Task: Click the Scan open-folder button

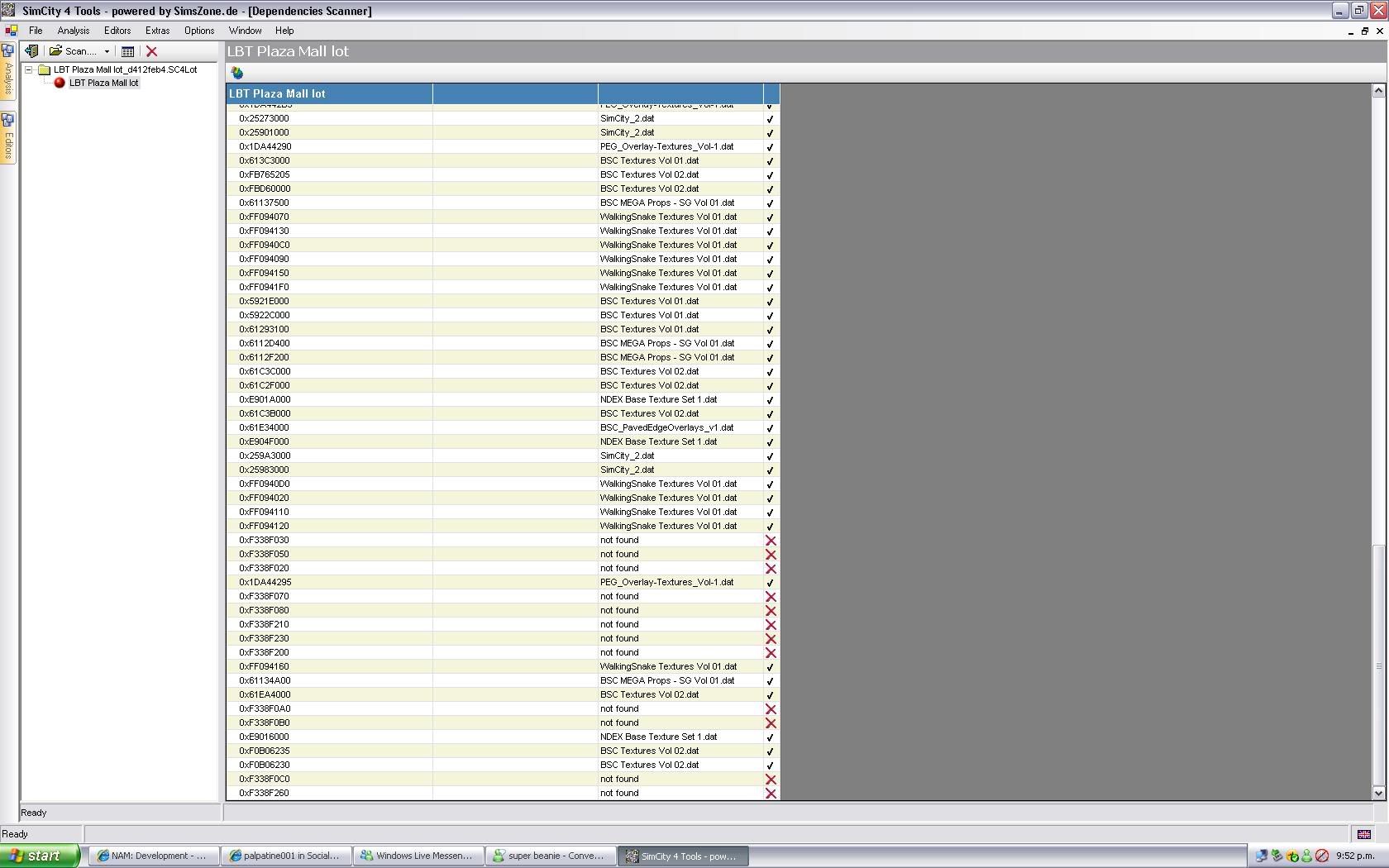Action: click(x=72, y=51)
